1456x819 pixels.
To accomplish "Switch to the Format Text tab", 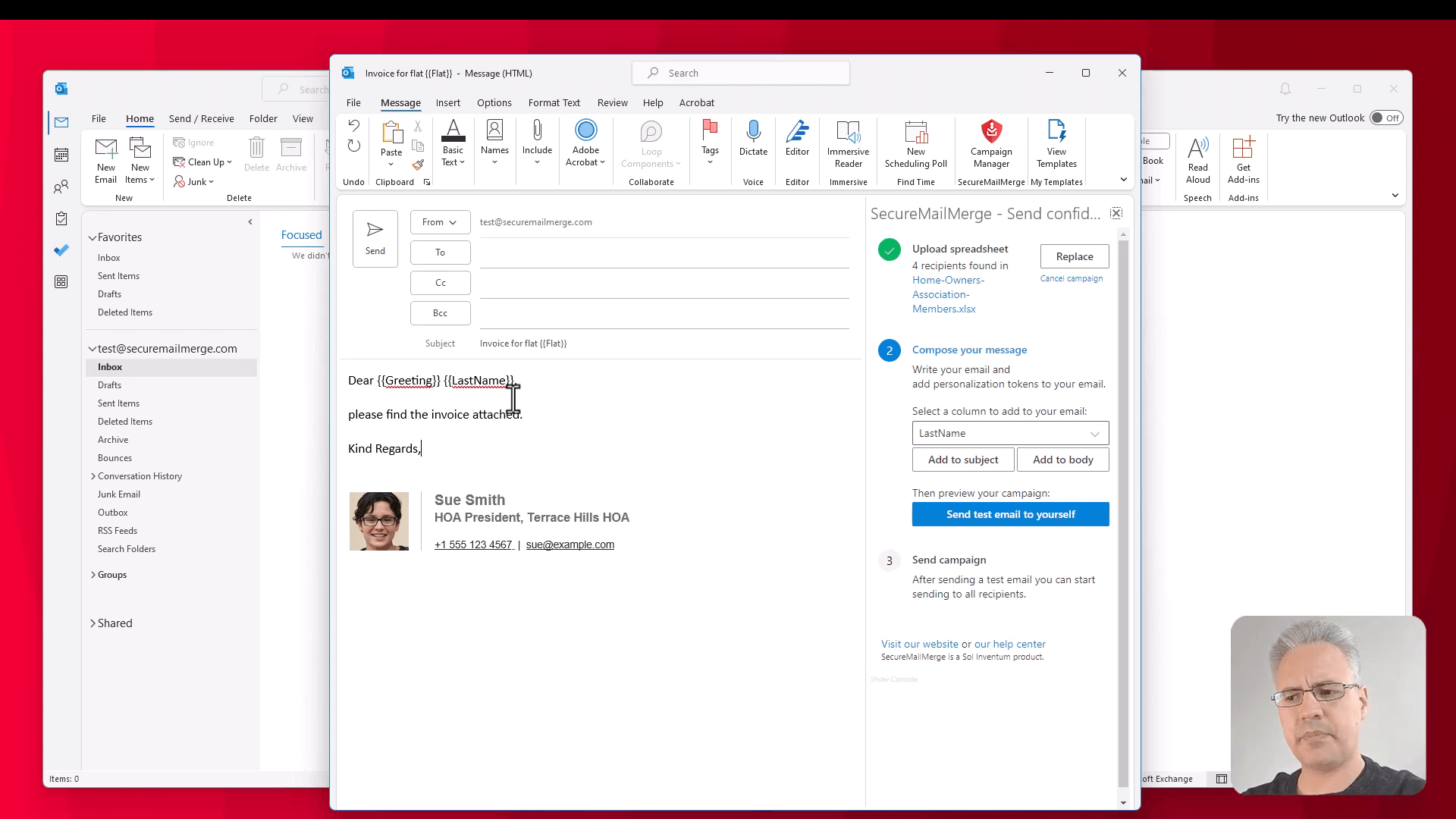I will [x=554, y=102].
